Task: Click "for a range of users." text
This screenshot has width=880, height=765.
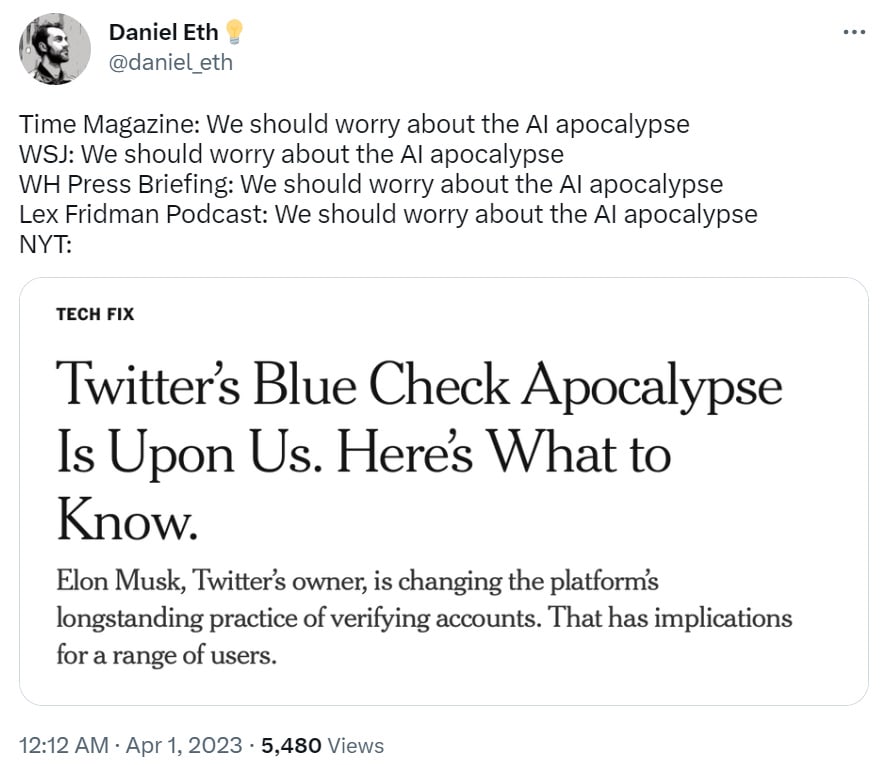Action: pyautogui.click(x=165, y=657)
